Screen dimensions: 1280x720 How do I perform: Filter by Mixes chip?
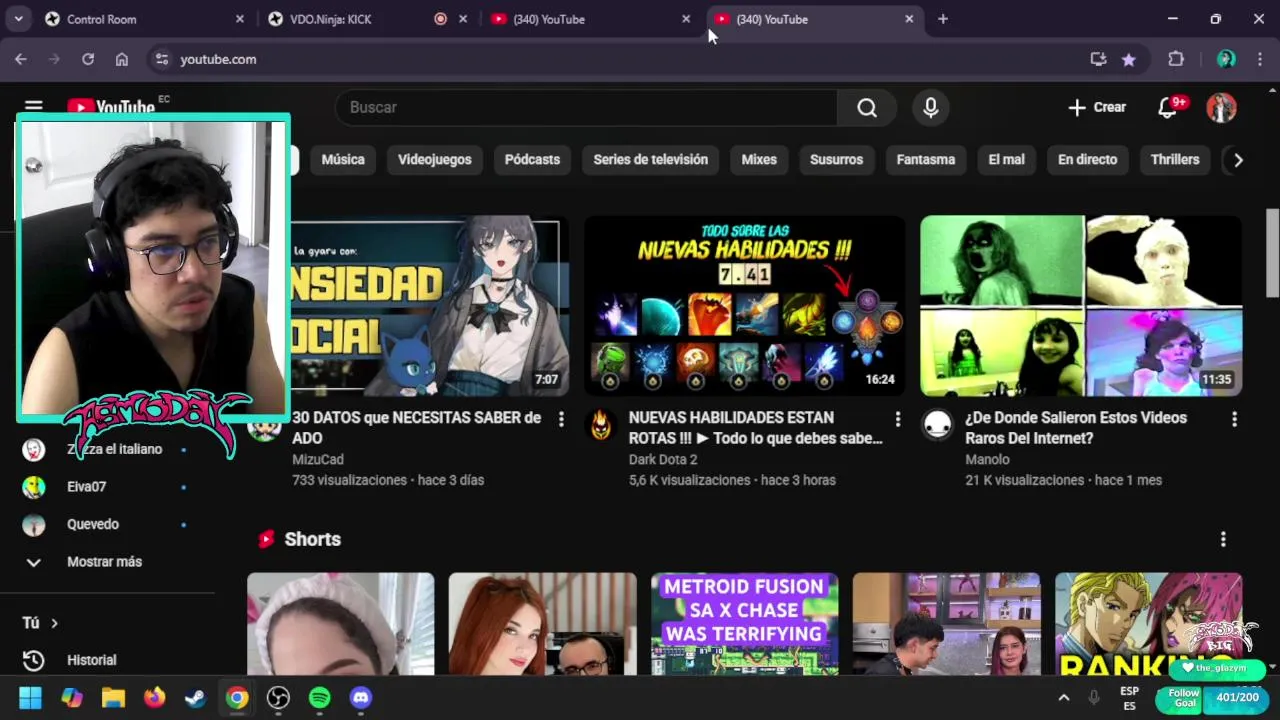click(759, 160)
